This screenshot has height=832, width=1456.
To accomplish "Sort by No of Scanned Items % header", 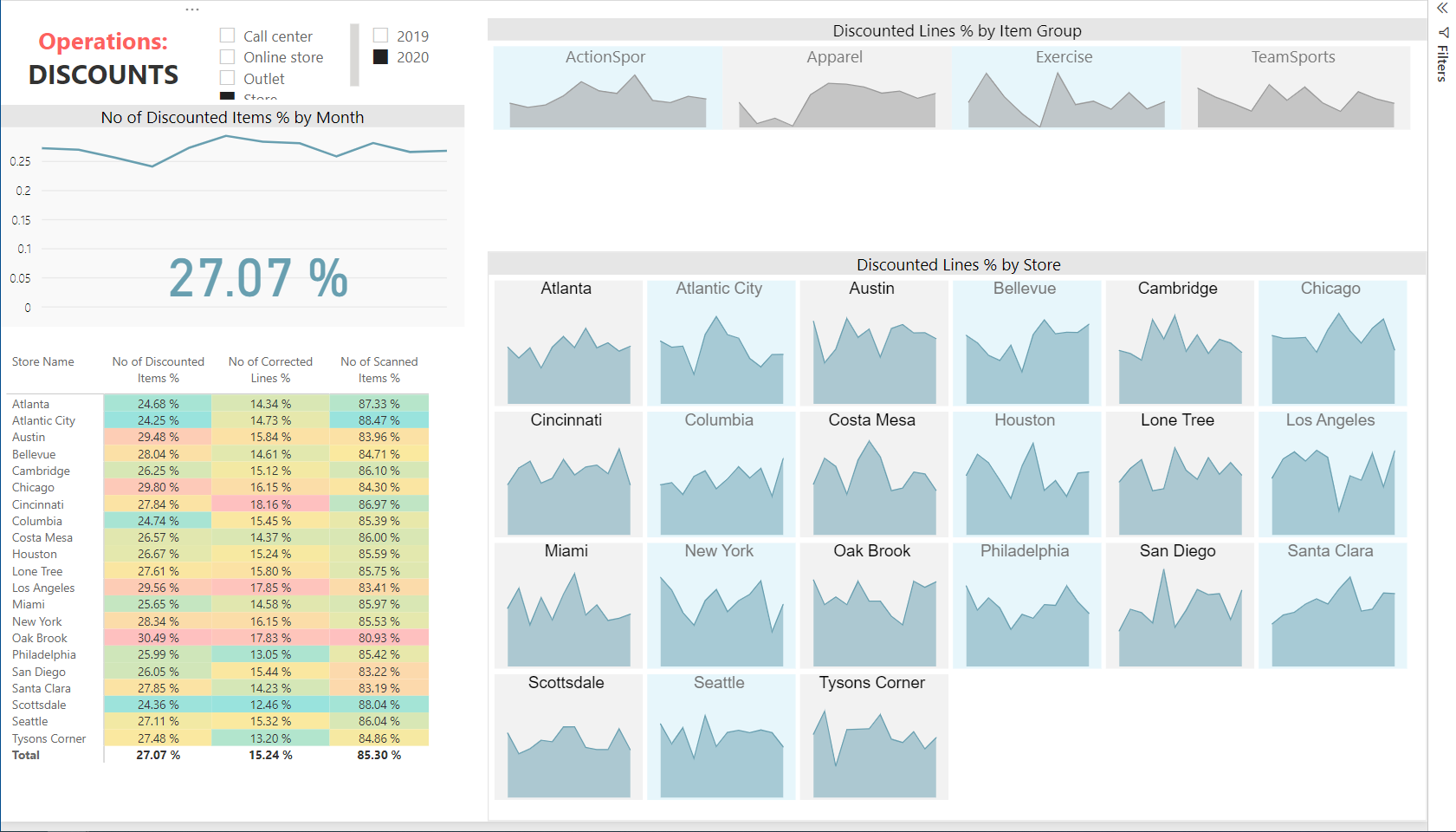I will tap(379, 370).
